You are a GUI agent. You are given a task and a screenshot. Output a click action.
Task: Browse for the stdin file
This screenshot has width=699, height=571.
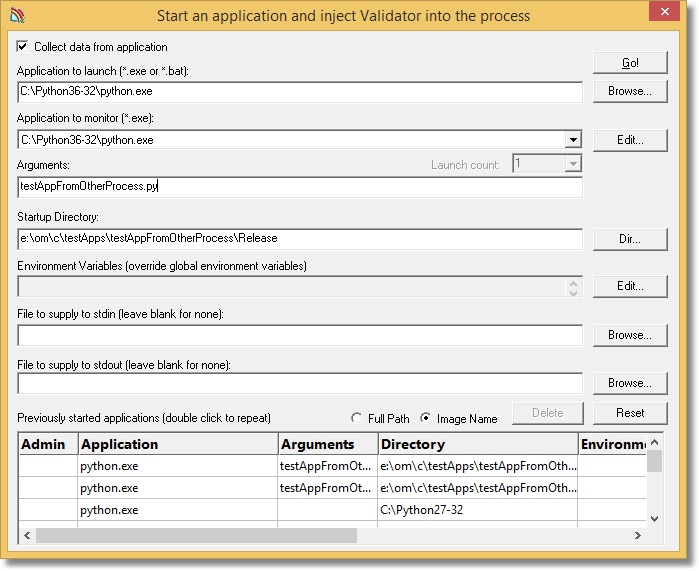[630, 335]
